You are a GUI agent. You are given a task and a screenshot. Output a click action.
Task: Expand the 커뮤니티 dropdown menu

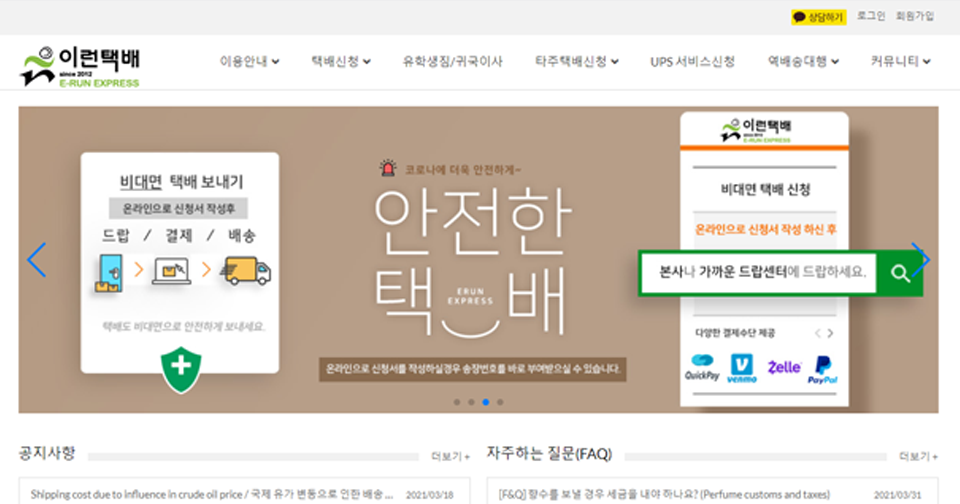(x=900, y=62)
